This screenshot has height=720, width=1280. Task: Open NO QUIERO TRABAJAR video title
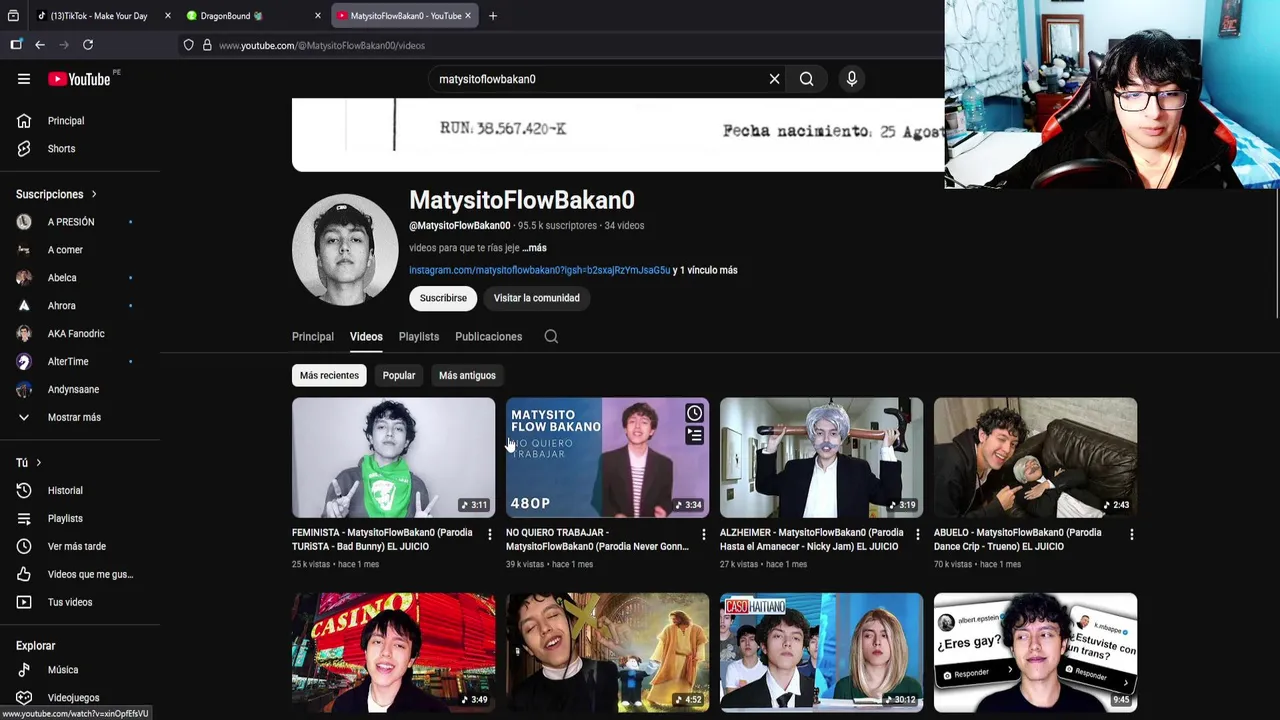597,540
